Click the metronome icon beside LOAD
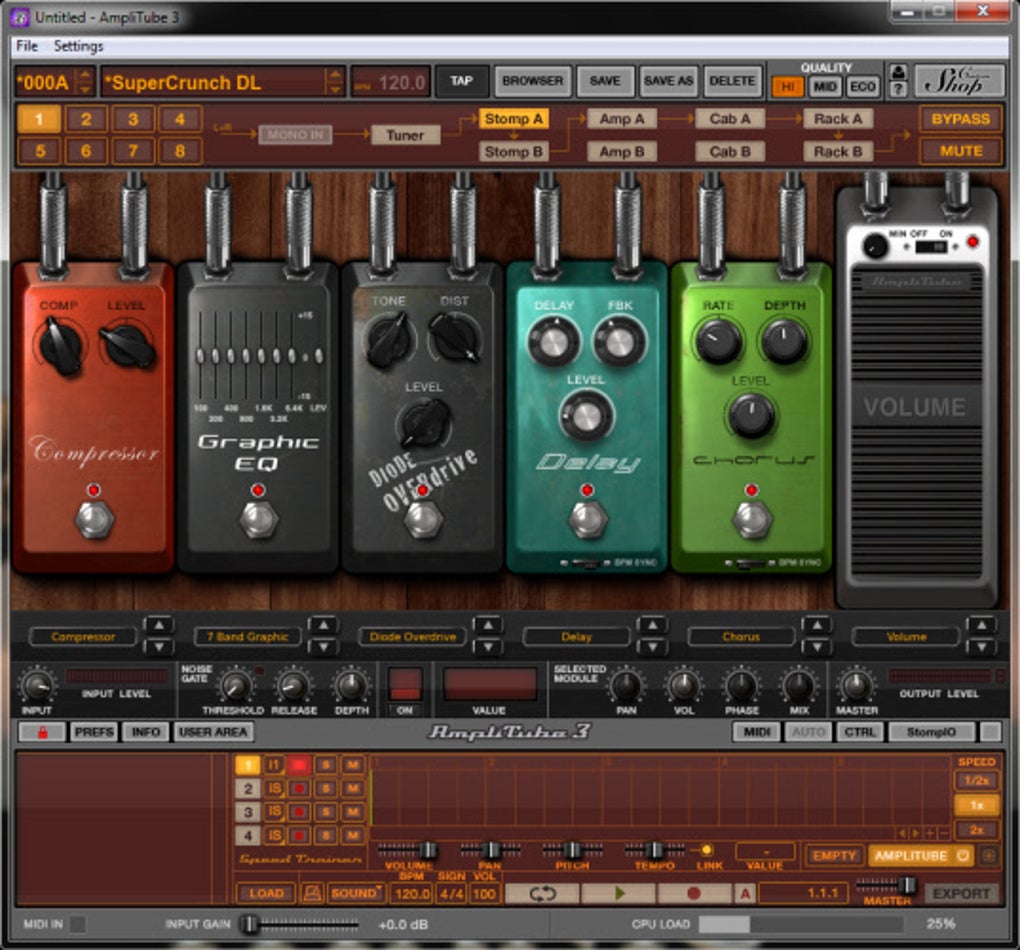 [312, 893]
